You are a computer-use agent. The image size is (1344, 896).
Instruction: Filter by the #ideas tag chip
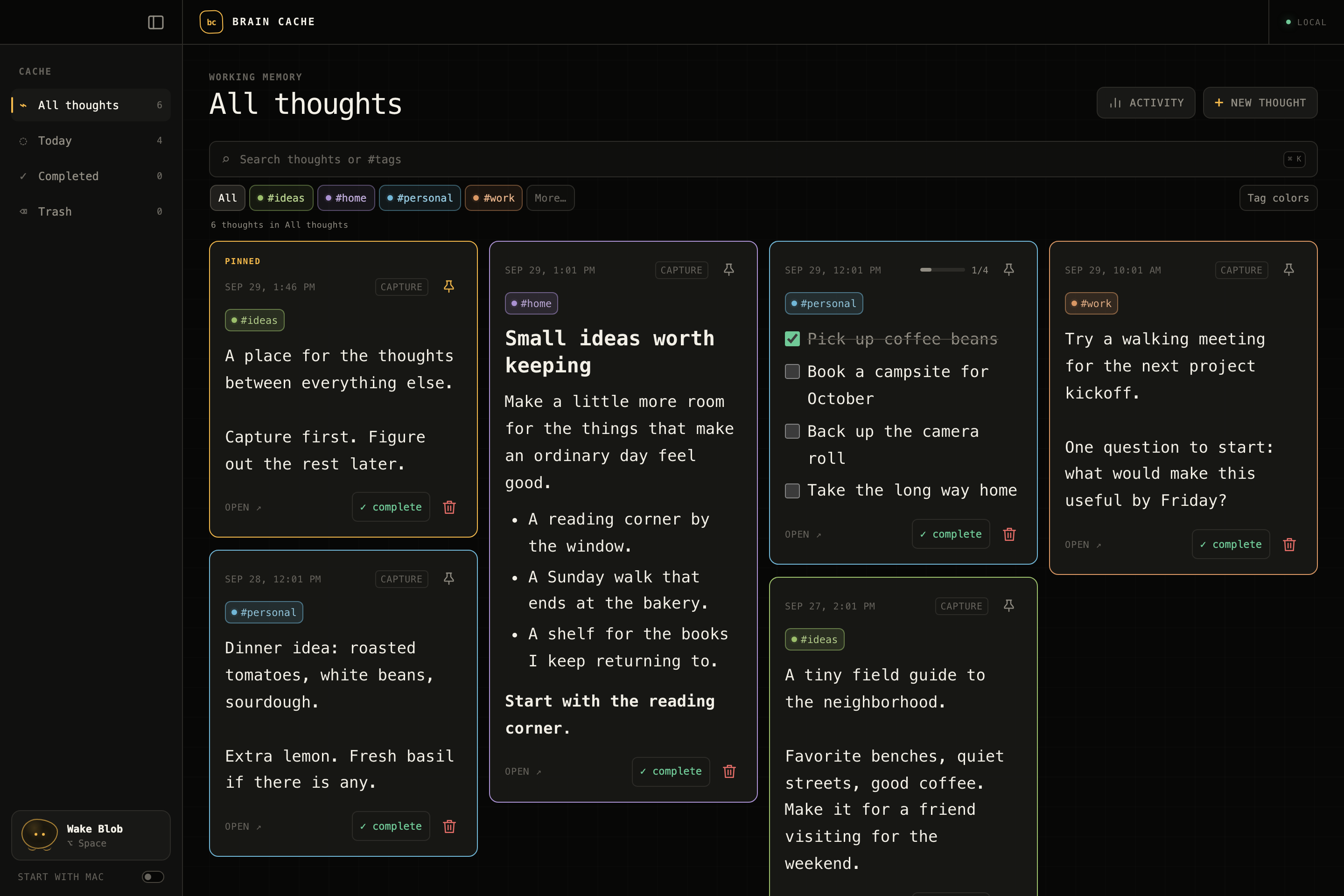(x=281, y=198)
